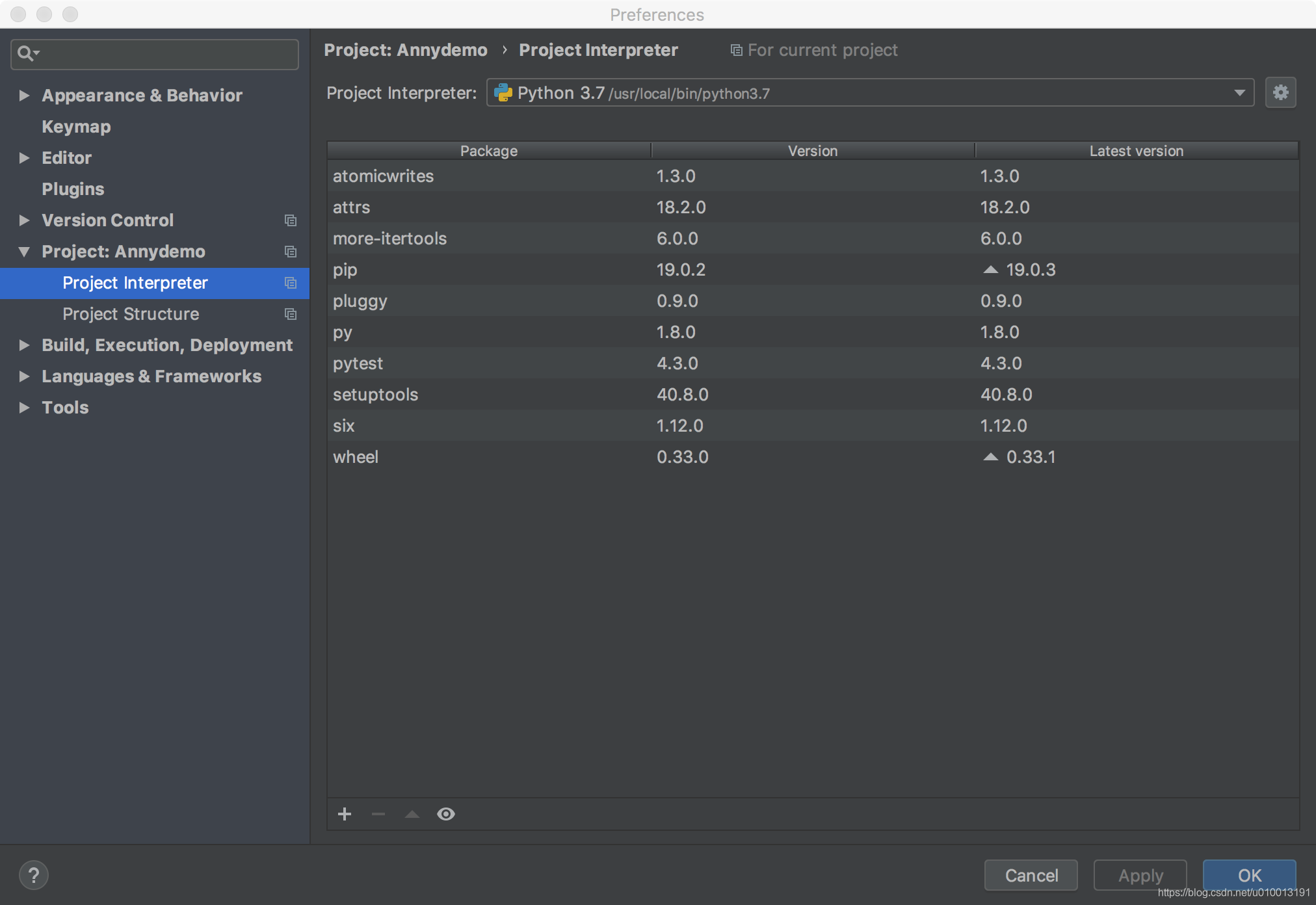Select the more-itertools package row
This screenshot has width=1316, height=905.
click(x=813, y=239)
